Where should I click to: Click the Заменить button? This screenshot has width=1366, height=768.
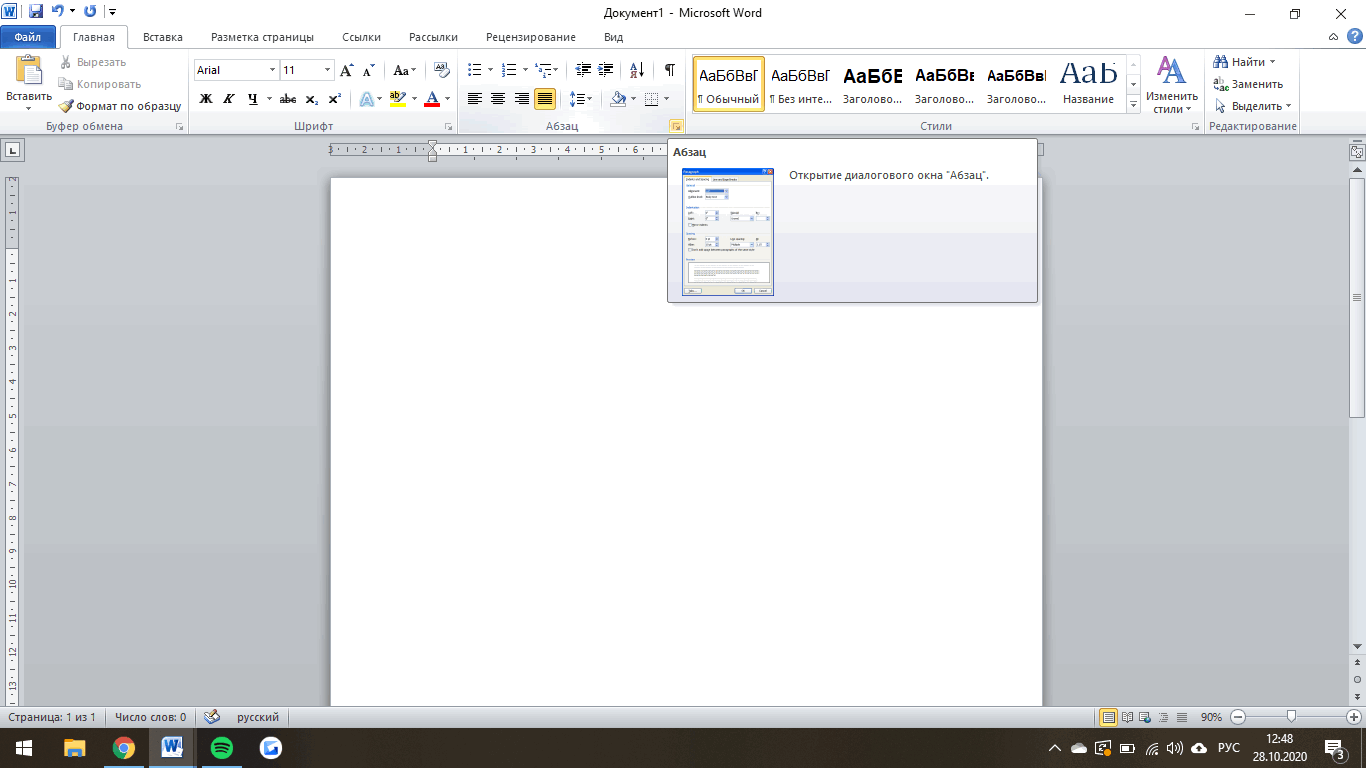click(1248, 84)
